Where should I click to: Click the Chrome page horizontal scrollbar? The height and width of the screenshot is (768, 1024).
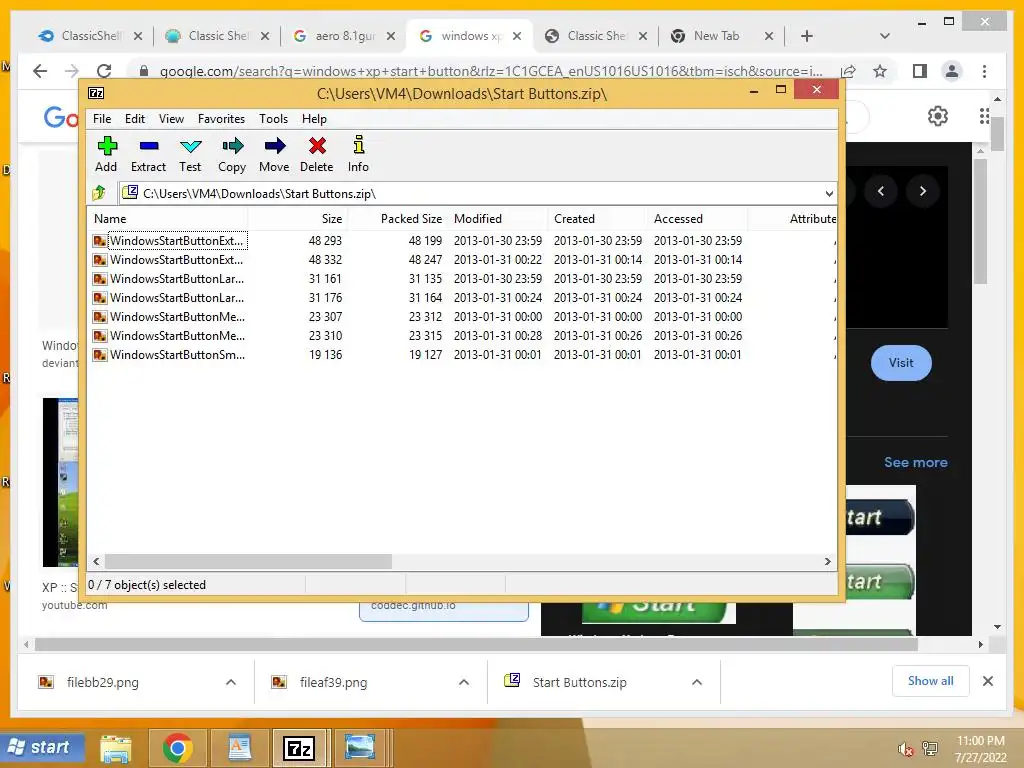click(476, 645)
